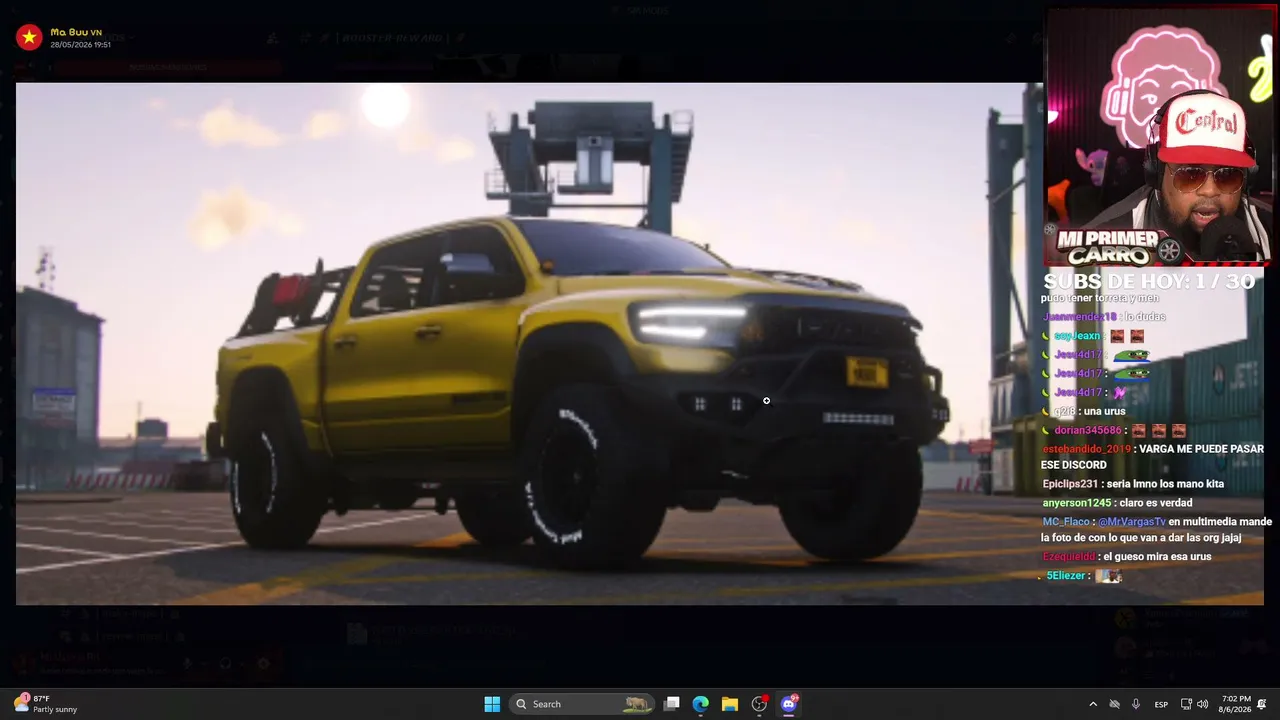Click Ma. Buu's Vietnam flag avatar

coord(29,38)
